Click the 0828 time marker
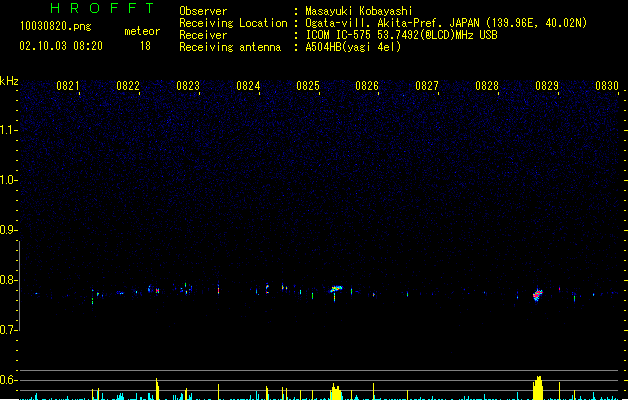The width and height of the screenshot is (629, 400). [487, 86]
